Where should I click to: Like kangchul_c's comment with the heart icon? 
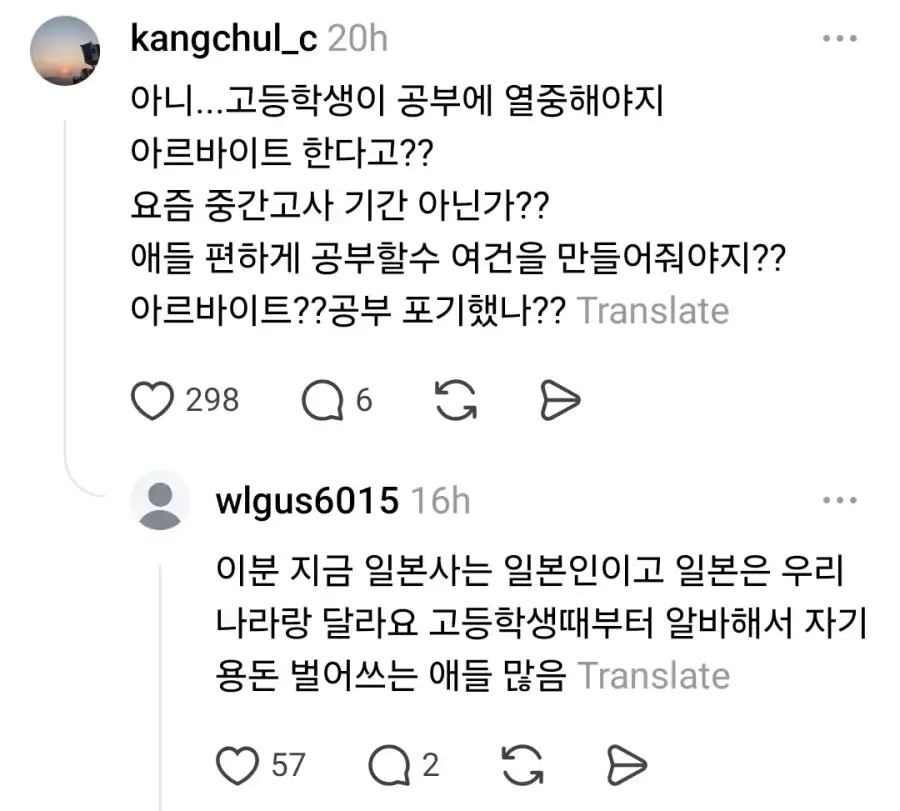pyautogui.click(x=152, y=398)
